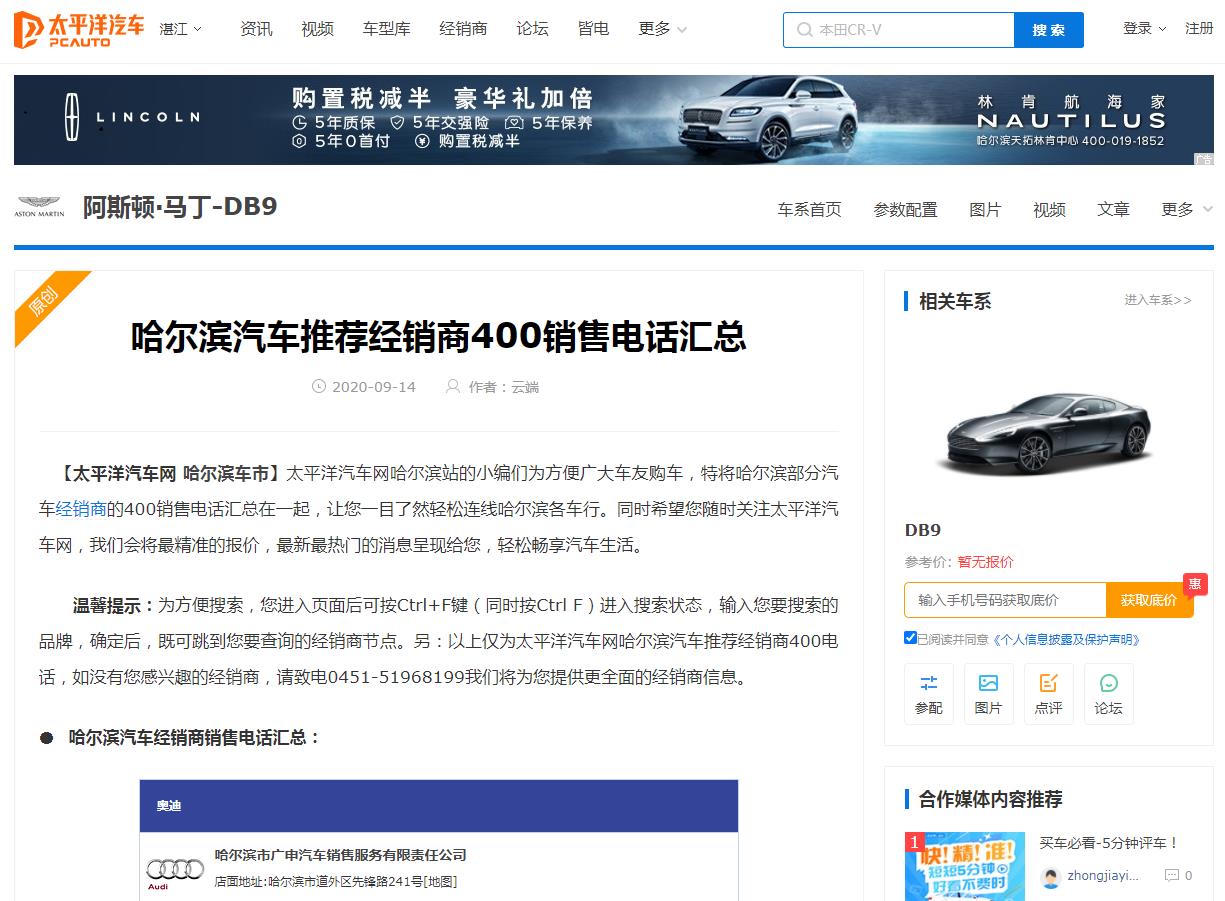
Task: Open 个人信息披露及保护声明 link
Action: pyautogui.click(x=1065, y=639)
